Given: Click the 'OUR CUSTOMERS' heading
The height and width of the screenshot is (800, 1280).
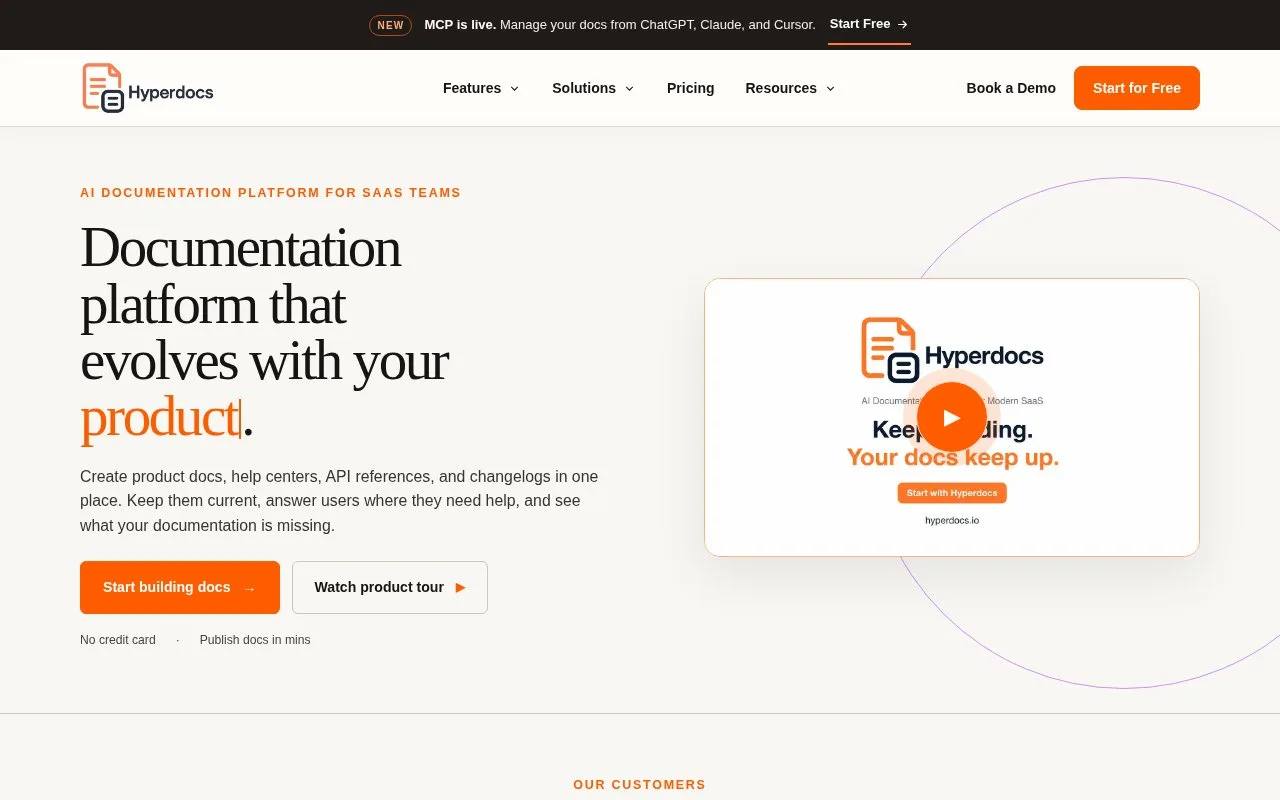Looking at the screenshot, I should (640, 785).
